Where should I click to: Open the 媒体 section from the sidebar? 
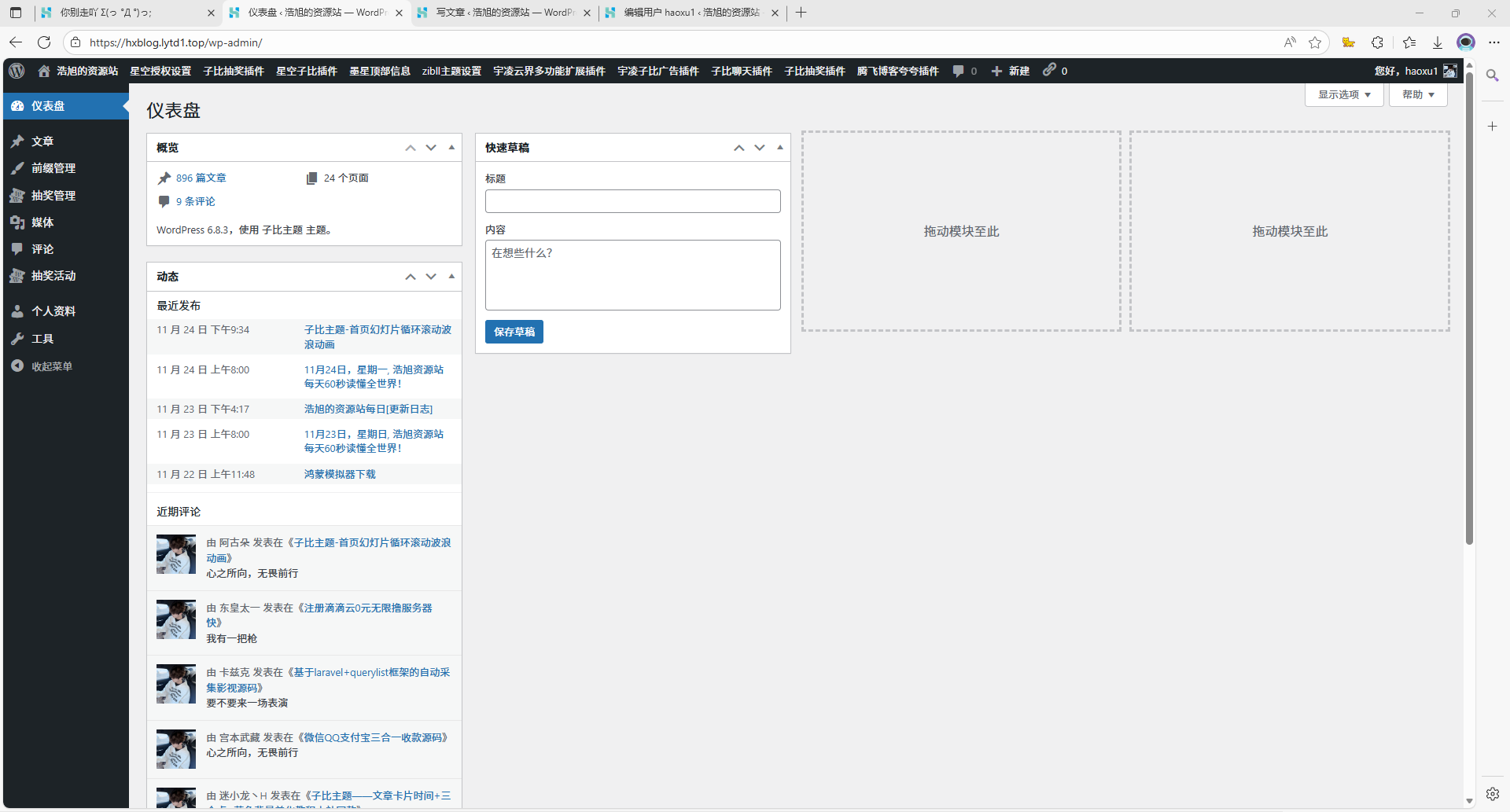42,222
